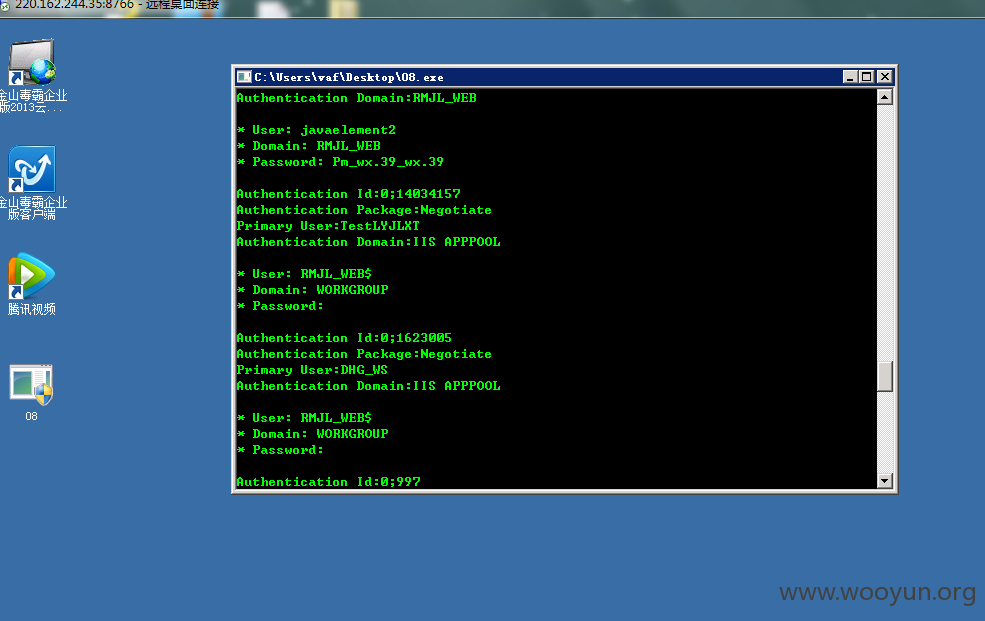The width and height of the screenshot is (985, 621).
Task: Click the line 'Password: Pm_wx.39_wx.39'
Action: point(340,162)
